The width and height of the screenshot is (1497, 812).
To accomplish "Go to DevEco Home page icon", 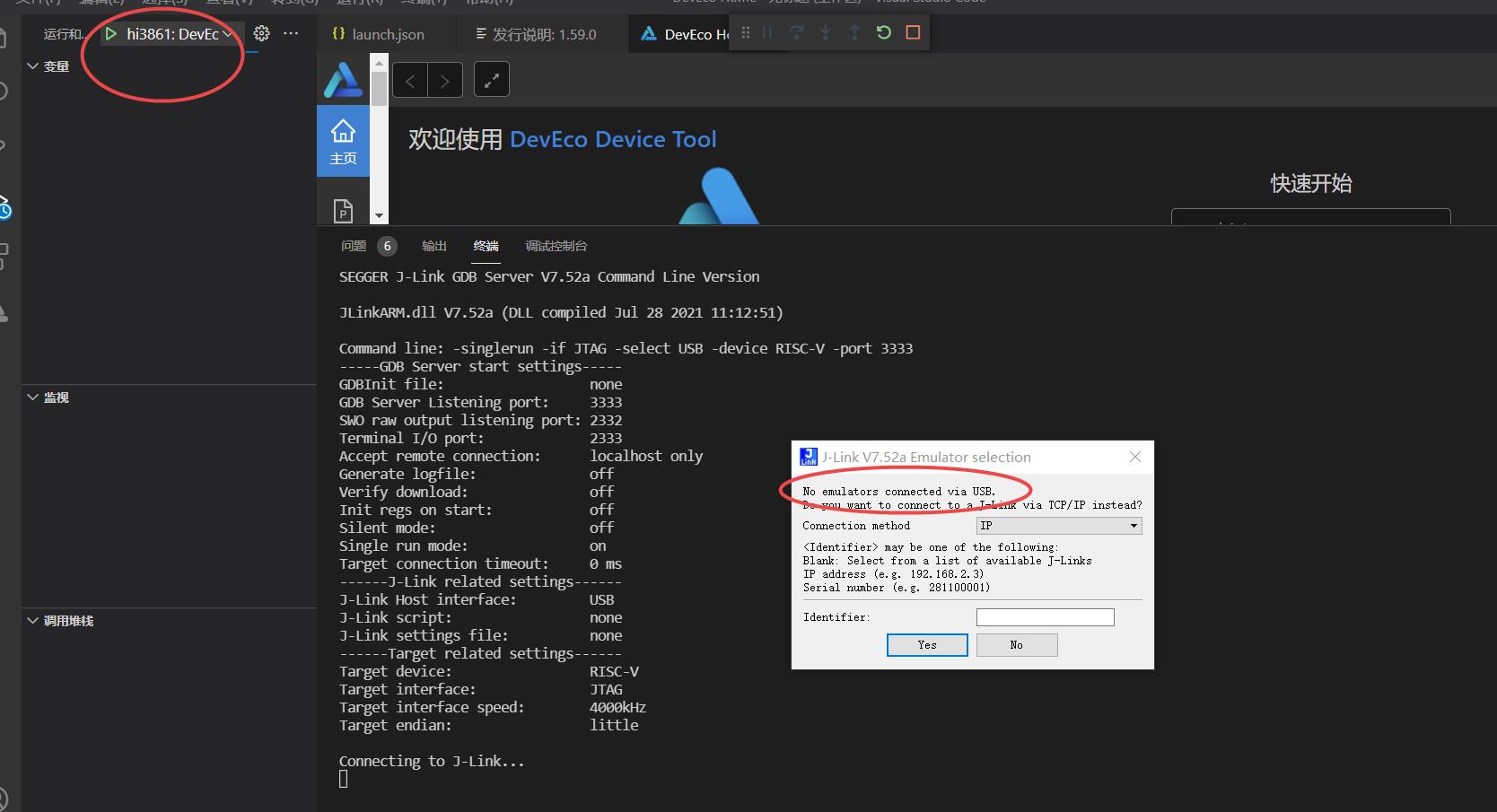I will point(343,141).
